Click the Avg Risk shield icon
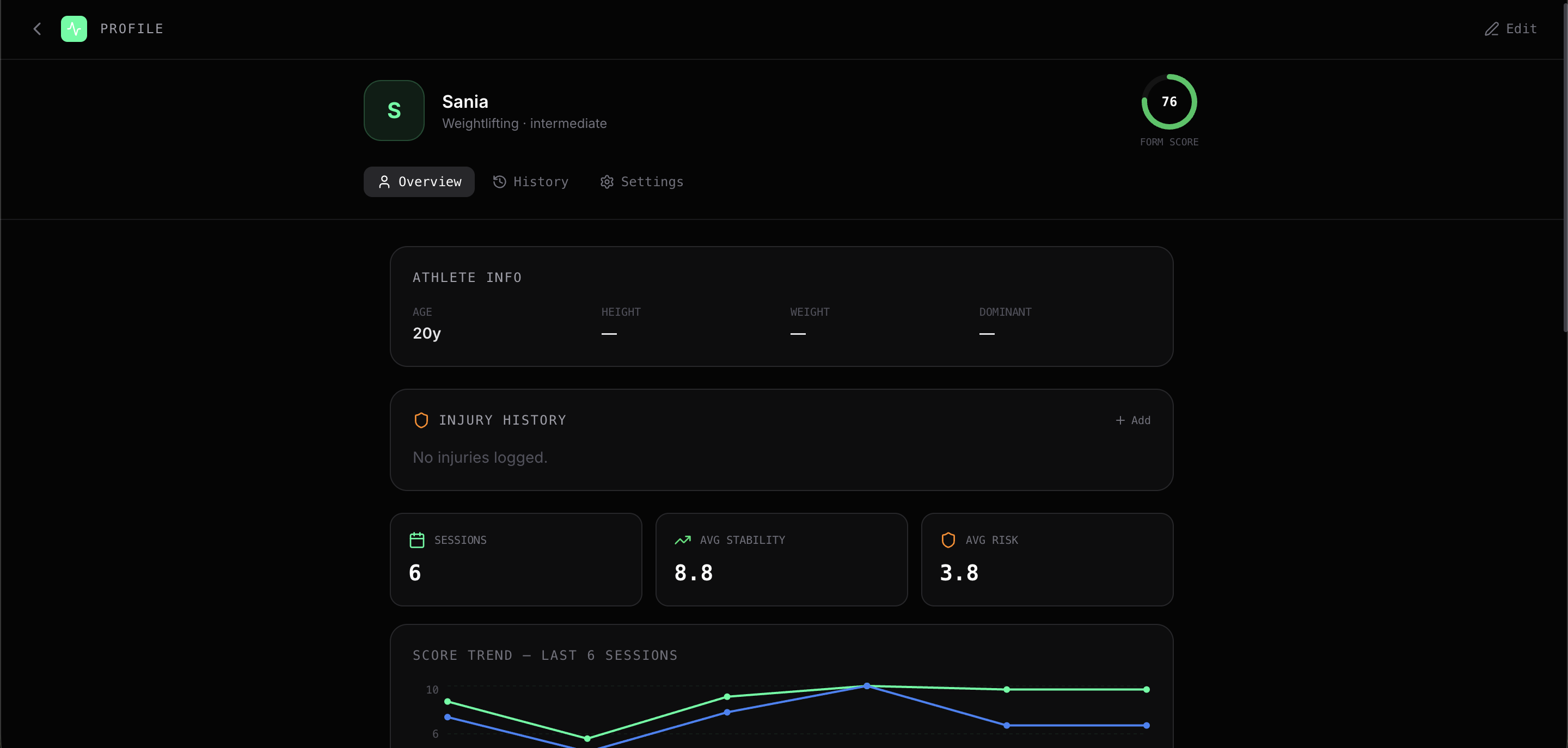 coord(948,540)
